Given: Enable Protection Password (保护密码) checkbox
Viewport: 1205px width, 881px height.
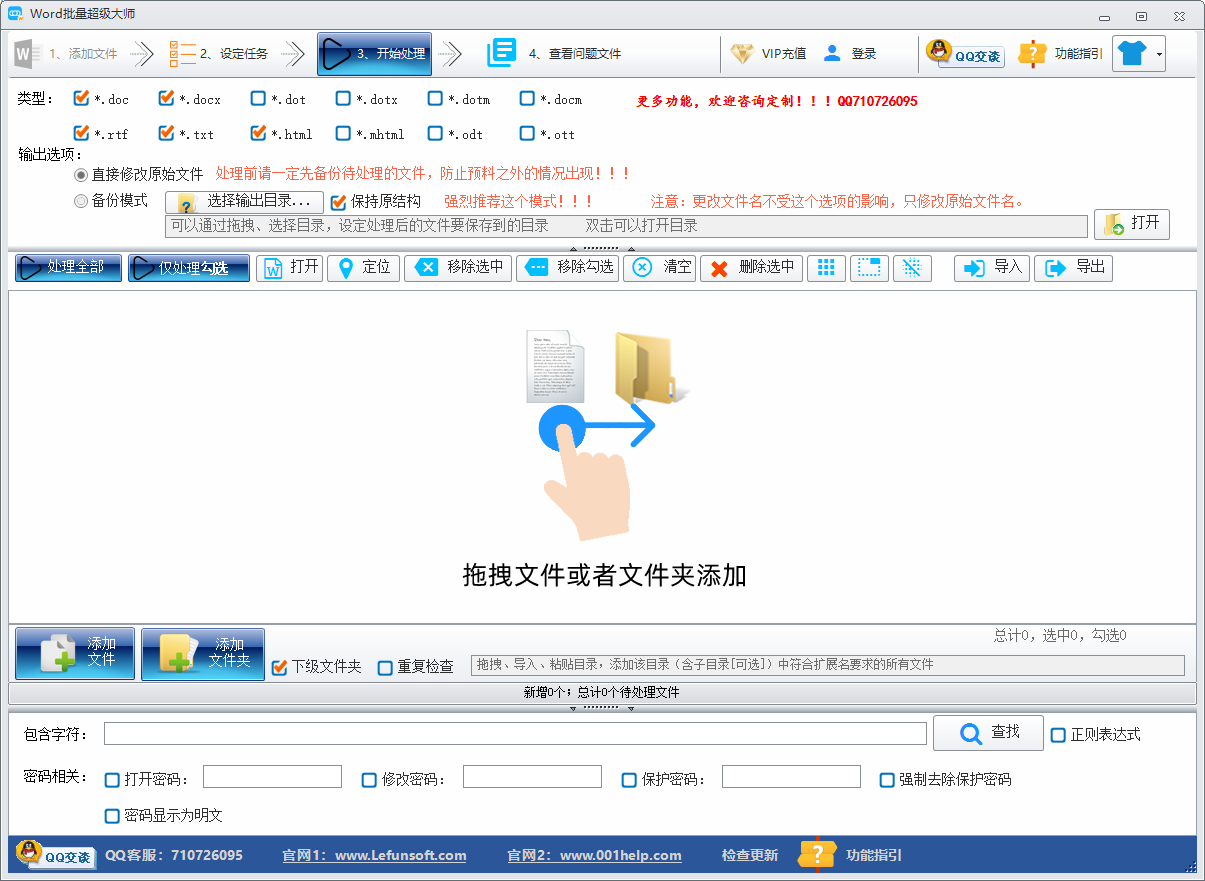Looking at the screenshot, I should pyautogui.click(x=629, y=780).
